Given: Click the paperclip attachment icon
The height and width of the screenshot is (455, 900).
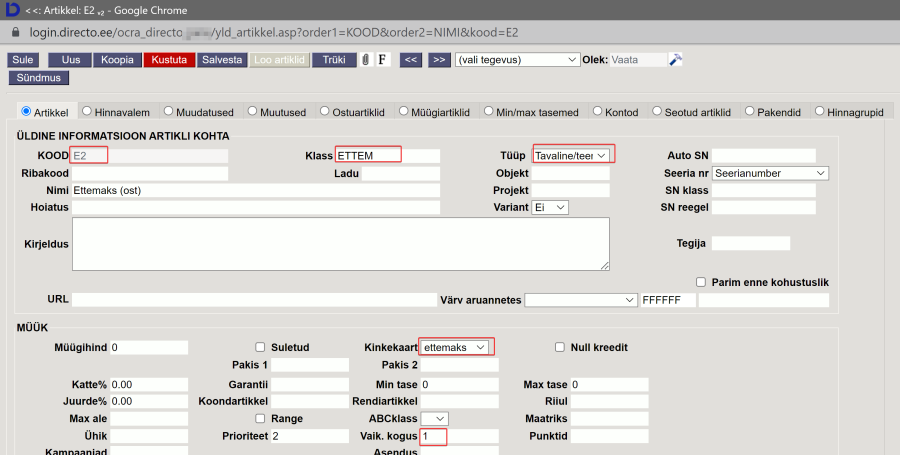Looking at the screenshot, I should pyautogui.click(x=366, y=60).
